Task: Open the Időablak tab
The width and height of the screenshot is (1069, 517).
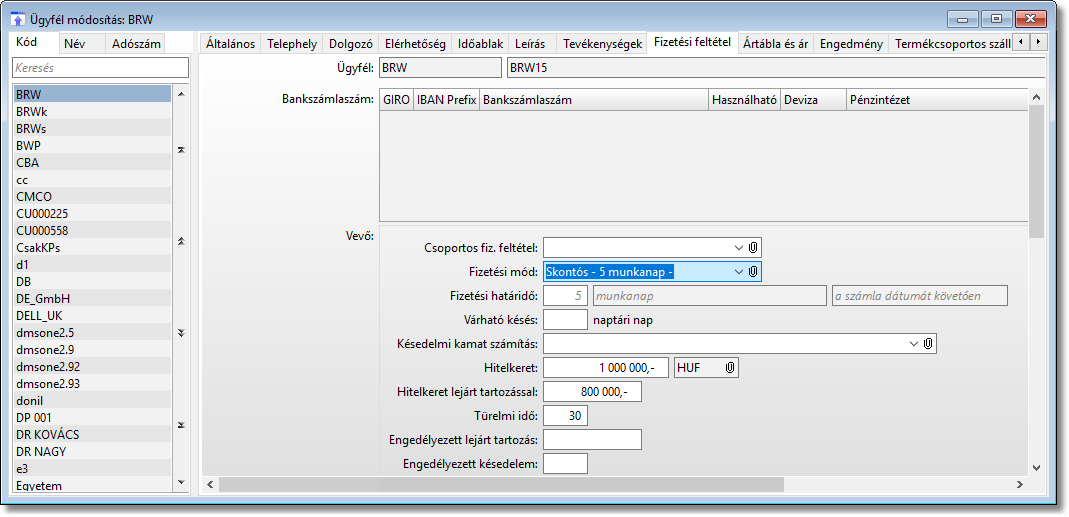Action: 481,44
